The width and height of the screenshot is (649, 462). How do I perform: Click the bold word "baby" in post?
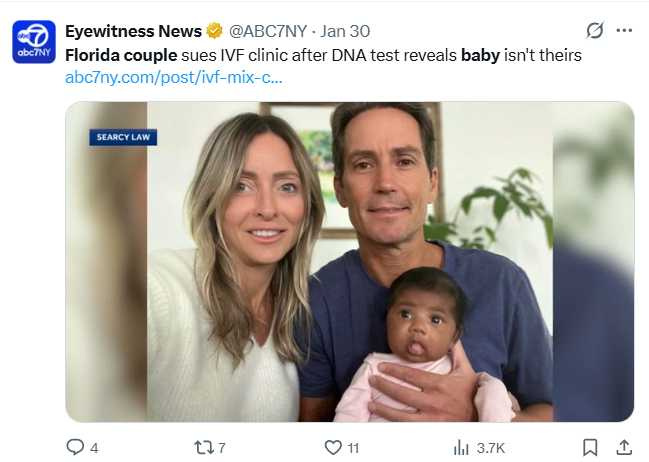(480, 55)
